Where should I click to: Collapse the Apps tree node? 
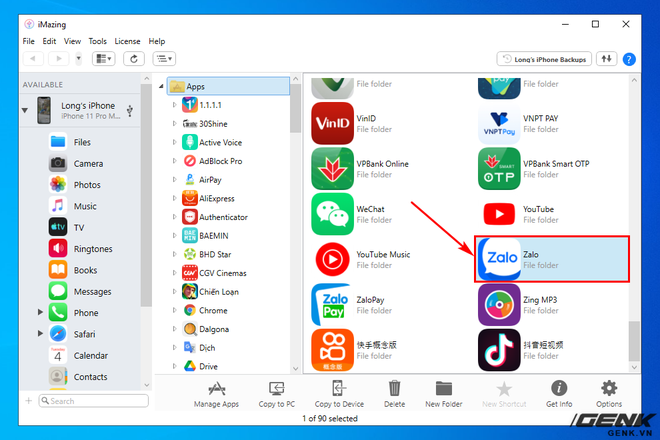[x=161, y=86]
